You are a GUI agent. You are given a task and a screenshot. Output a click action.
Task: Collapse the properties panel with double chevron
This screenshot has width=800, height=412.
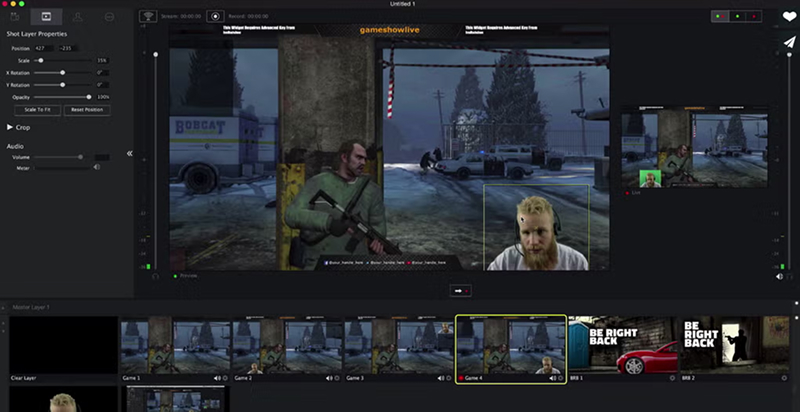(x=130, y=153)
